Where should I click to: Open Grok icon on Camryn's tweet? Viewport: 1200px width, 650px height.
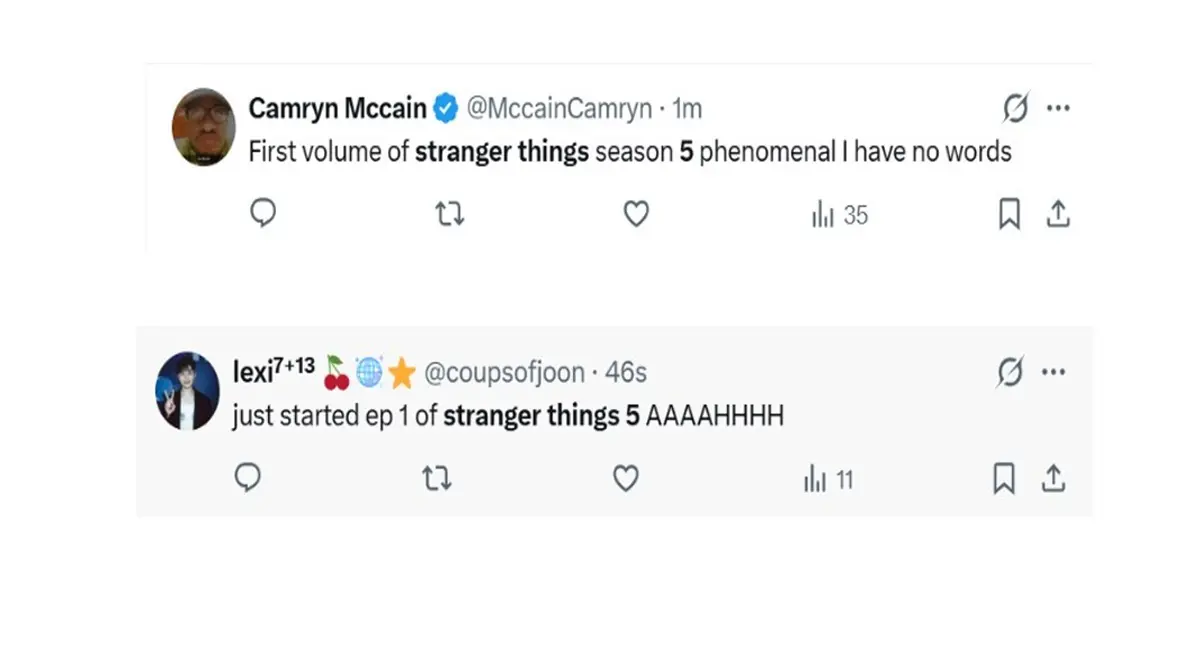pos(1015,108)
